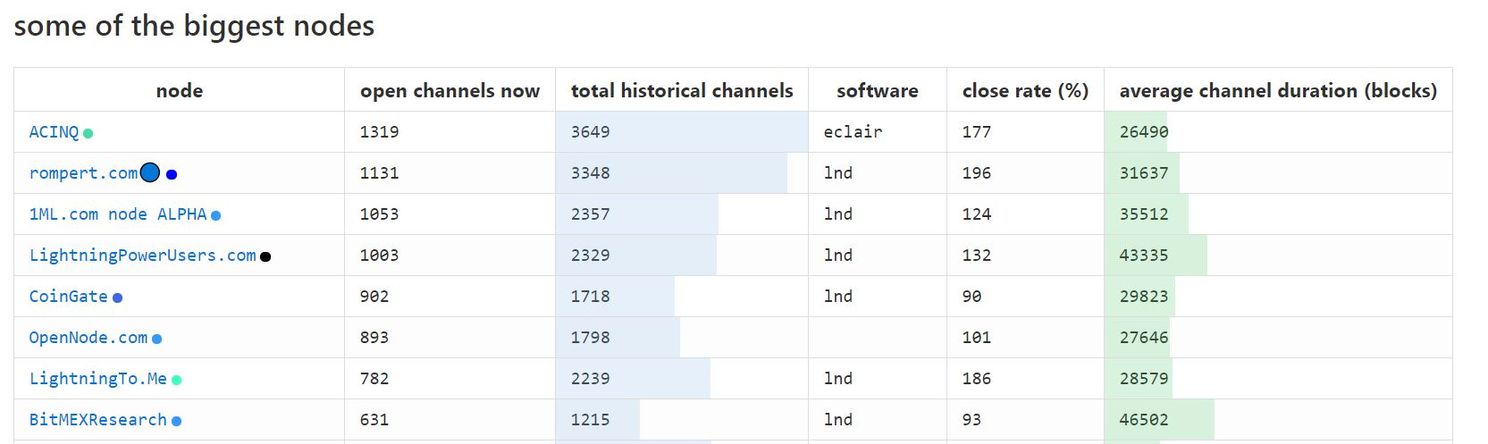Click average duration value 27646
The image size is (1488, 444).
(1143, 337)
